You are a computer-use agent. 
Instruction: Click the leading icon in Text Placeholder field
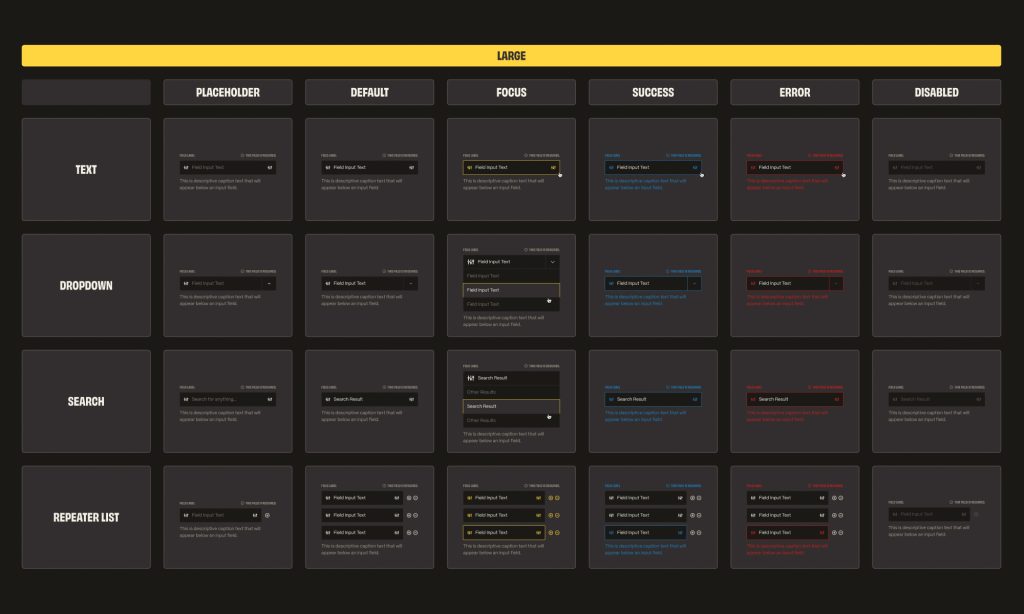(186, 167)
